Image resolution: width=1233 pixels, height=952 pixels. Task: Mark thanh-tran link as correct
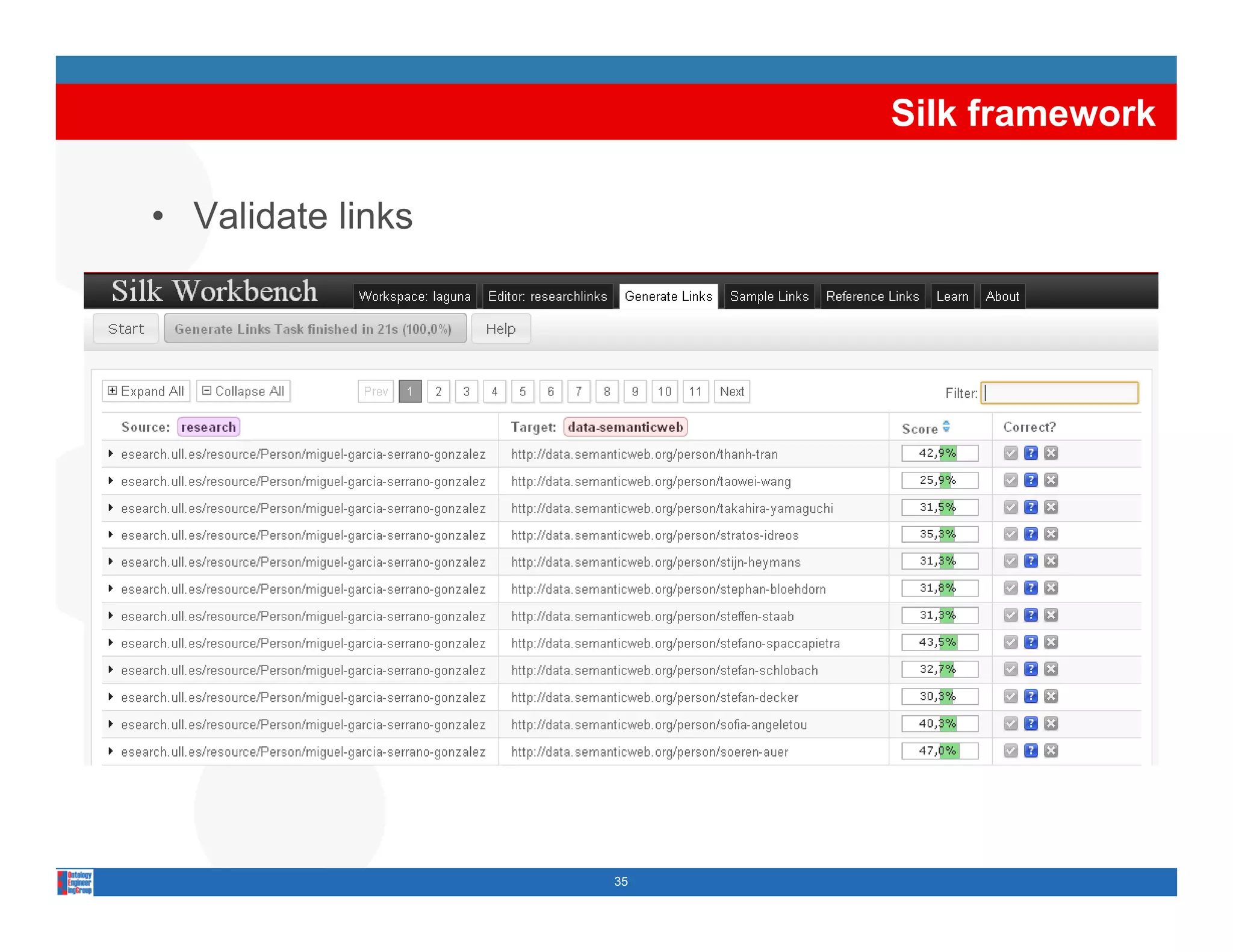click(x=1011, y=453)
